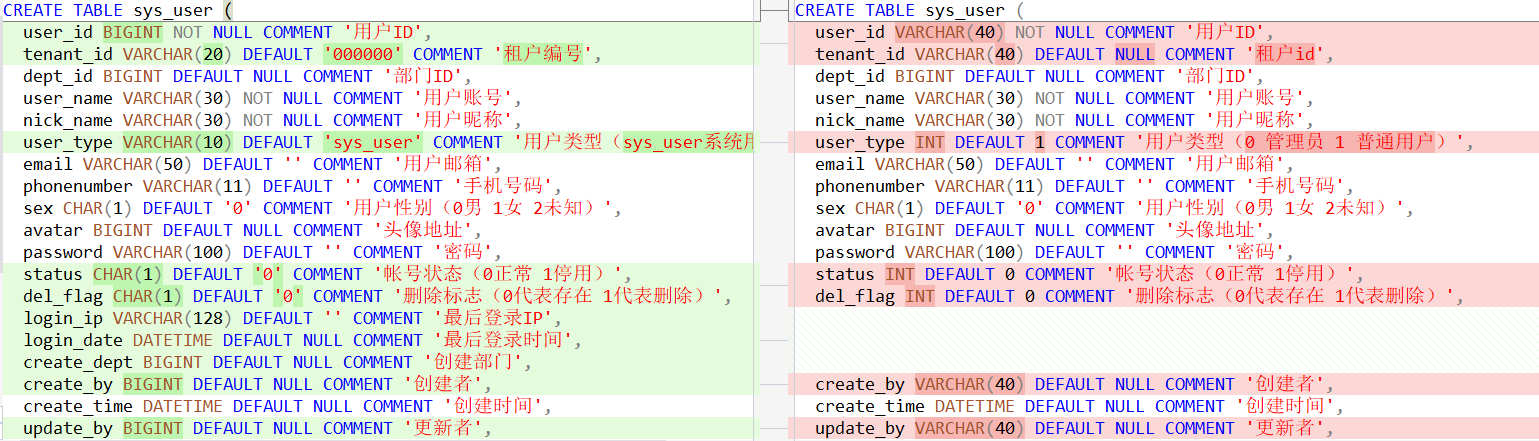Click INT type in right user_type line
The height and width of the screenshot is (441, 1539).
tap(930, 142)
